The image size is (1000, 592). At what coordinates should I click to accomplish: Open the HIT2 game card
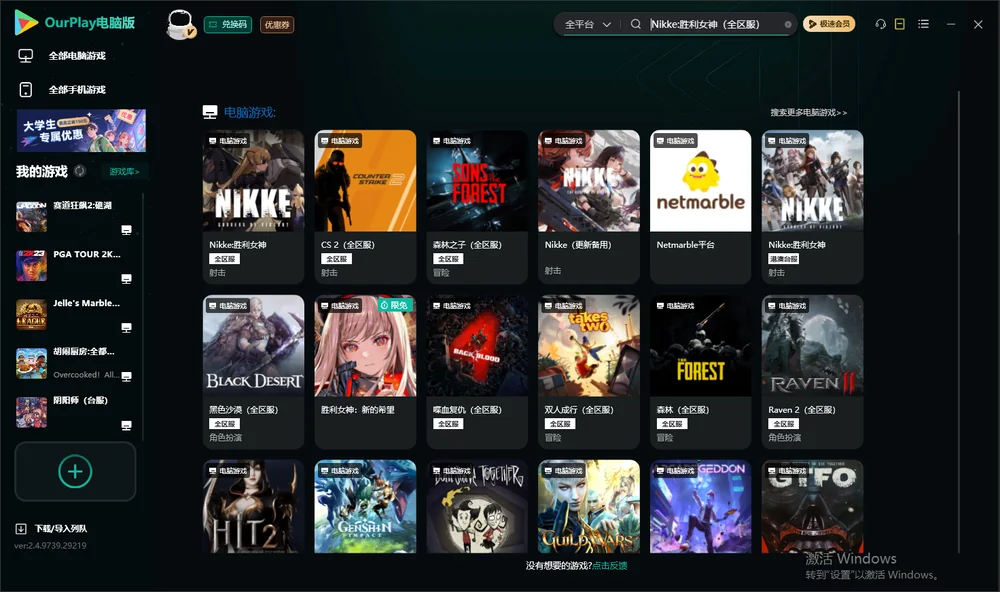coord(253,507)
